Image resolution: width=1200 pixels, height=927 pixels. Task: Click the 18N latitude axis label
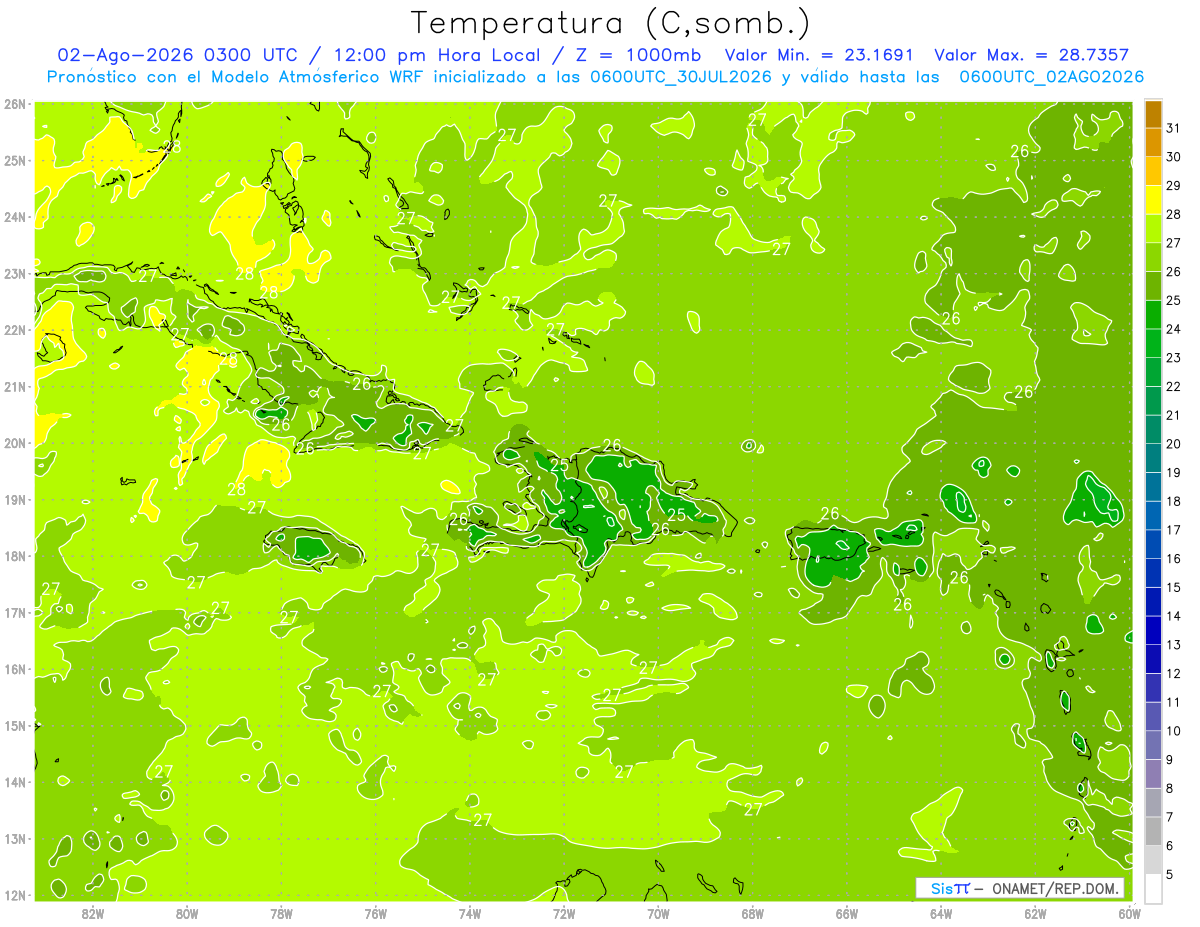click(x=15, y=556)
